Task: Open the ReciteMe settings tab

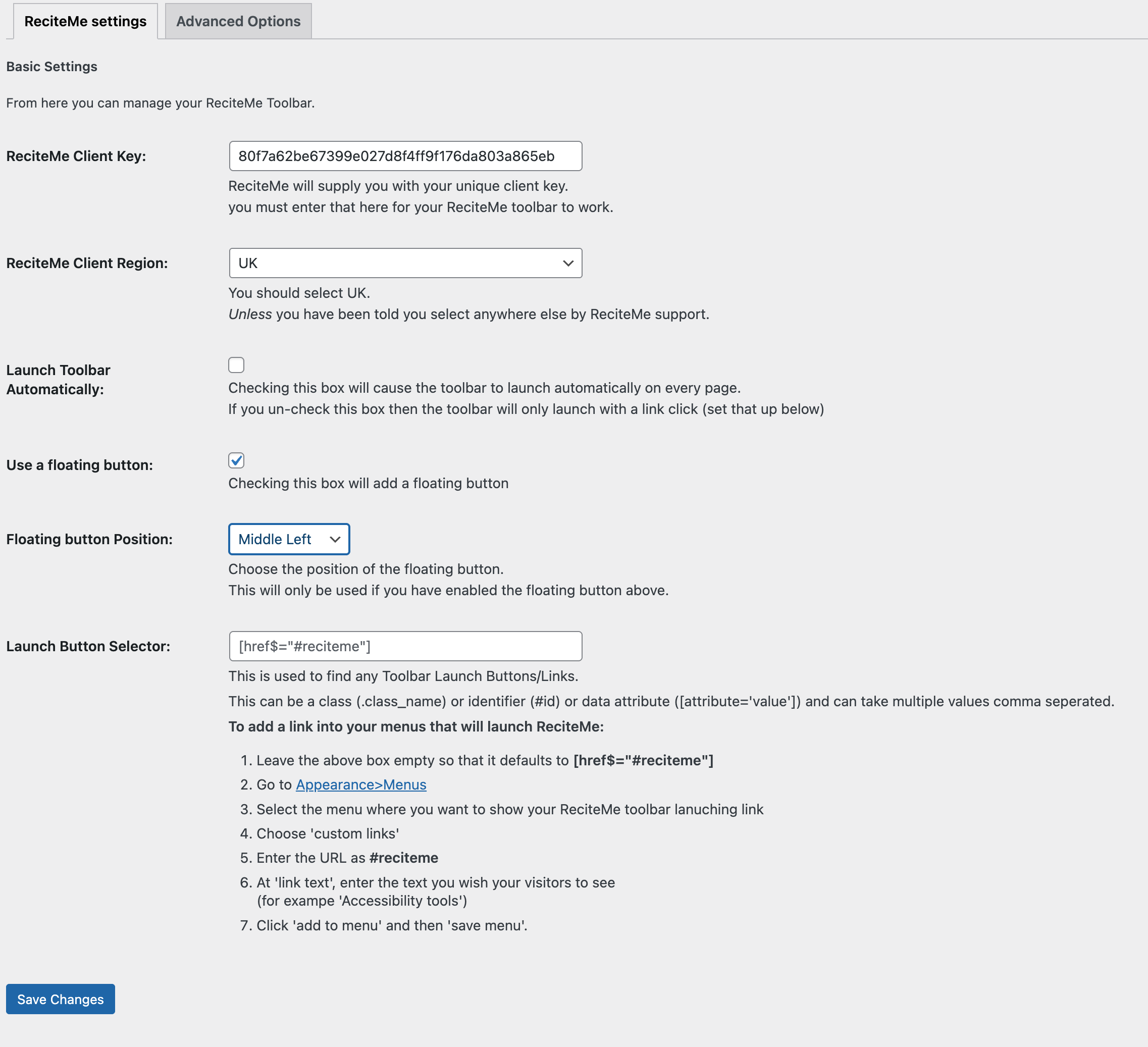Action: (85, 21)
